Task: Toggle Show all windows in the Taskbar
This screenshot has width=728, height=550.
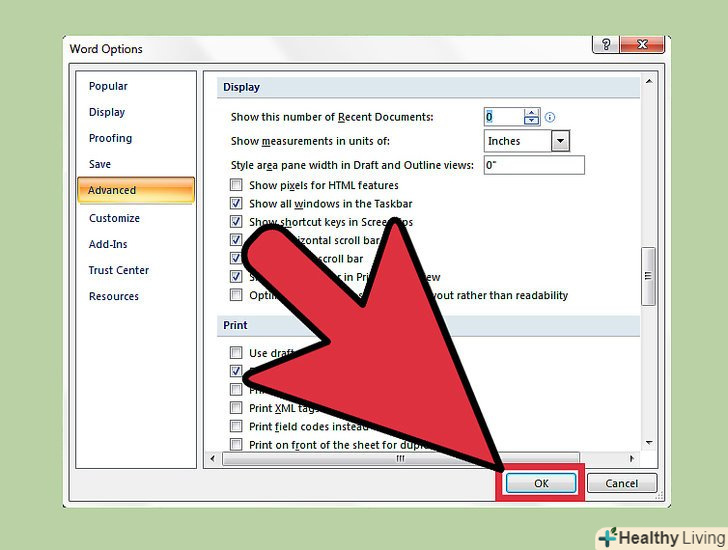Action: click(x=236, y=203)
